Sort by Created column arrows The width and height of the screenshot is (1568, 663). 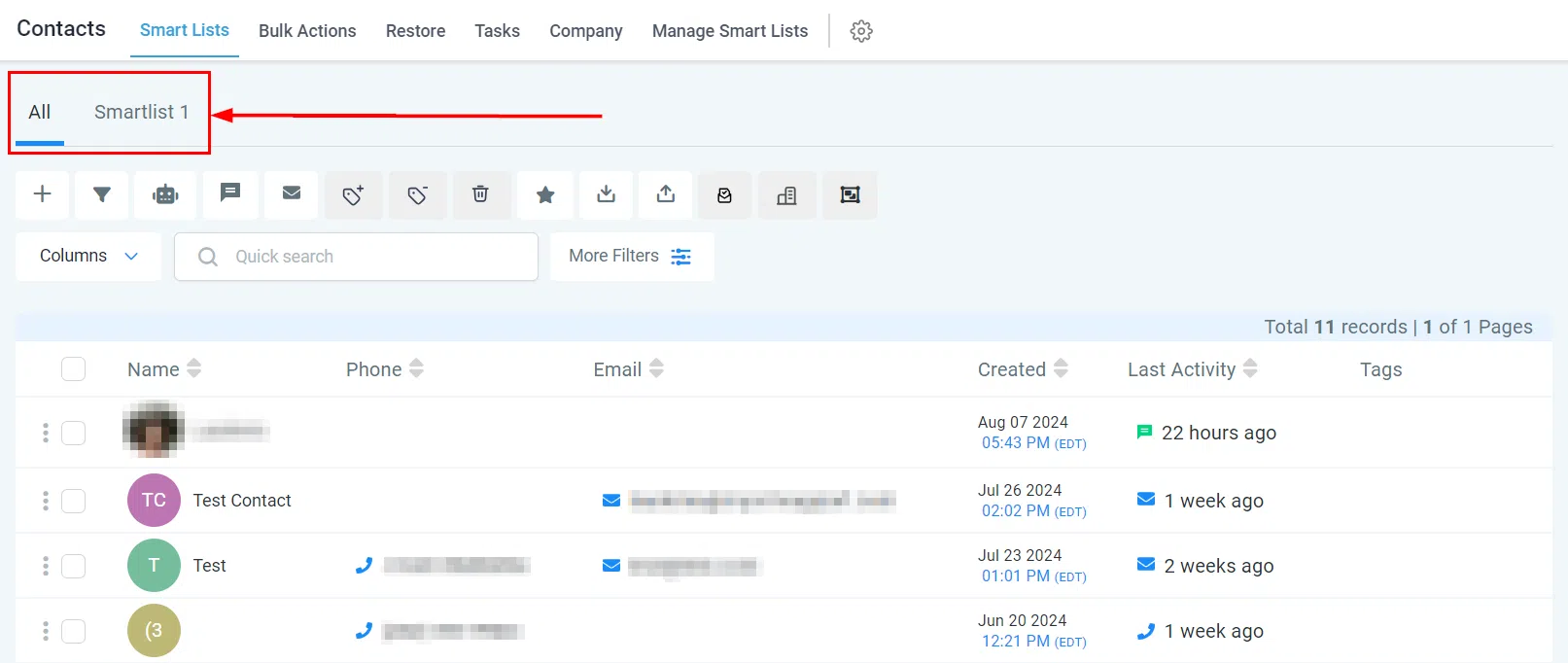pyautogui.click(x=1061, y=368)
